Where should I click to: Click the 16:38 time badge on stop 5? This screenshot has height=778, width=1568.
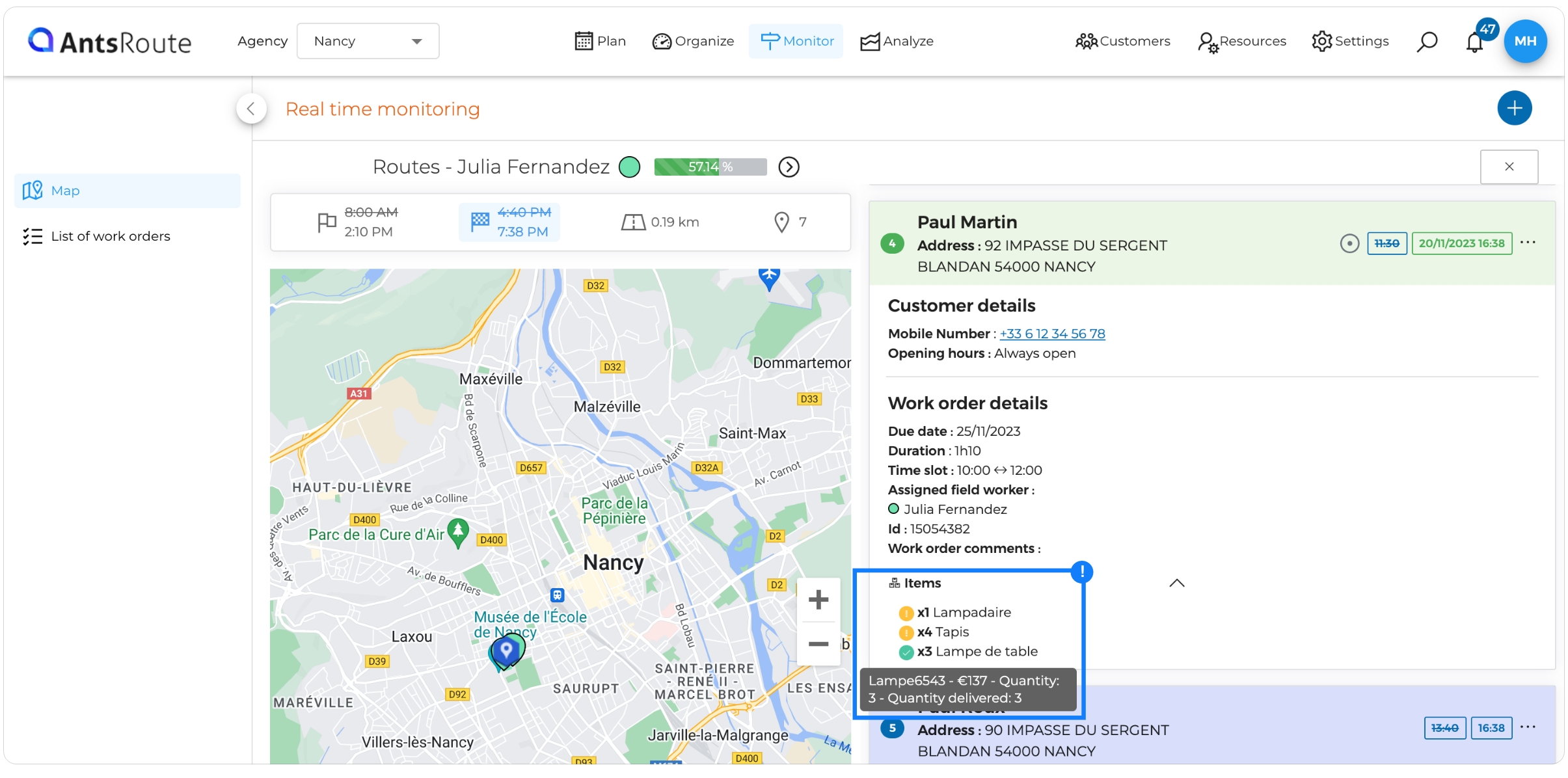[1491, 728]
